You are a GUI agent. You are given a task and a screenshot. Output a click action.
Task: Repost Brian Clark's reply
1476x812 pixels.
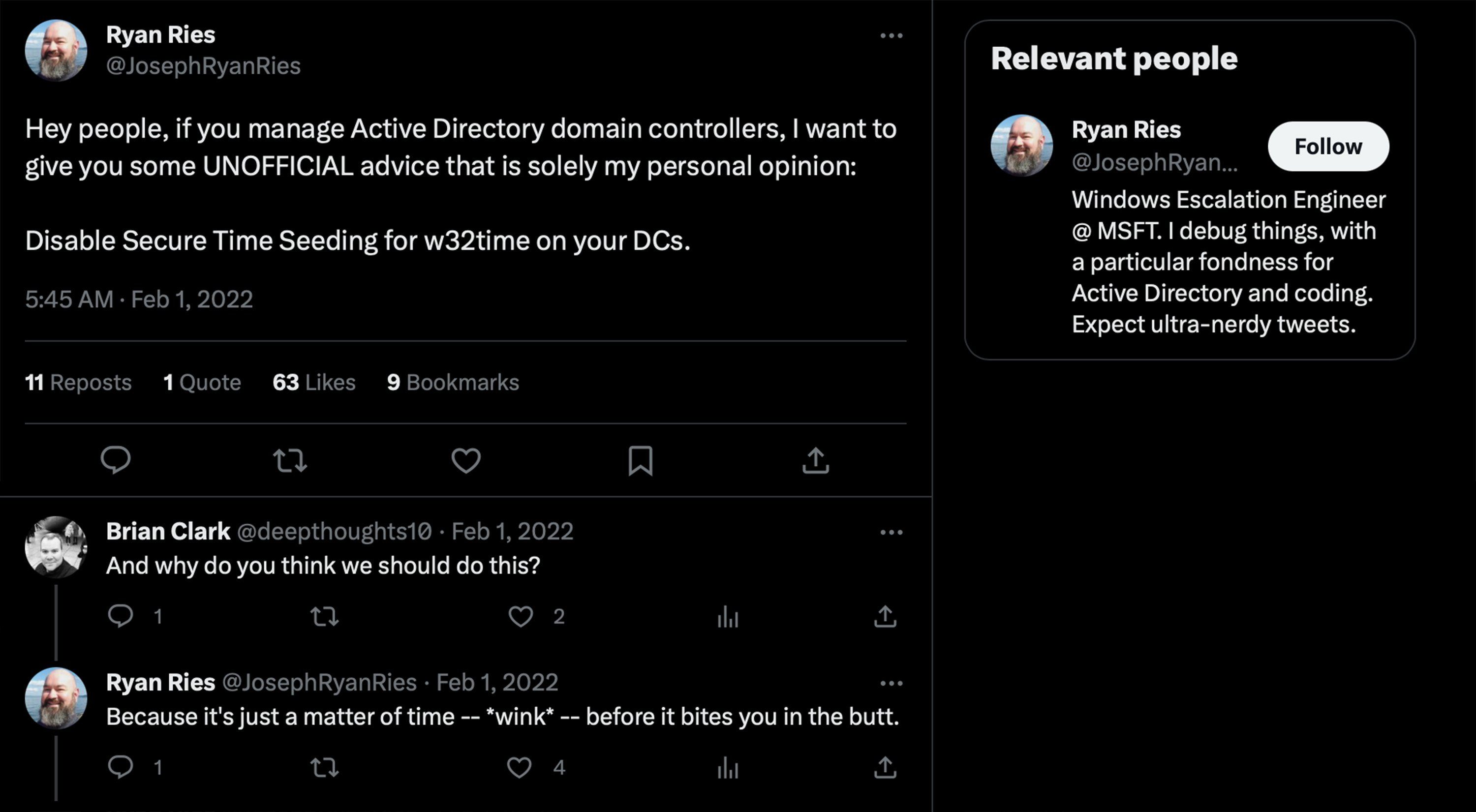324,617
